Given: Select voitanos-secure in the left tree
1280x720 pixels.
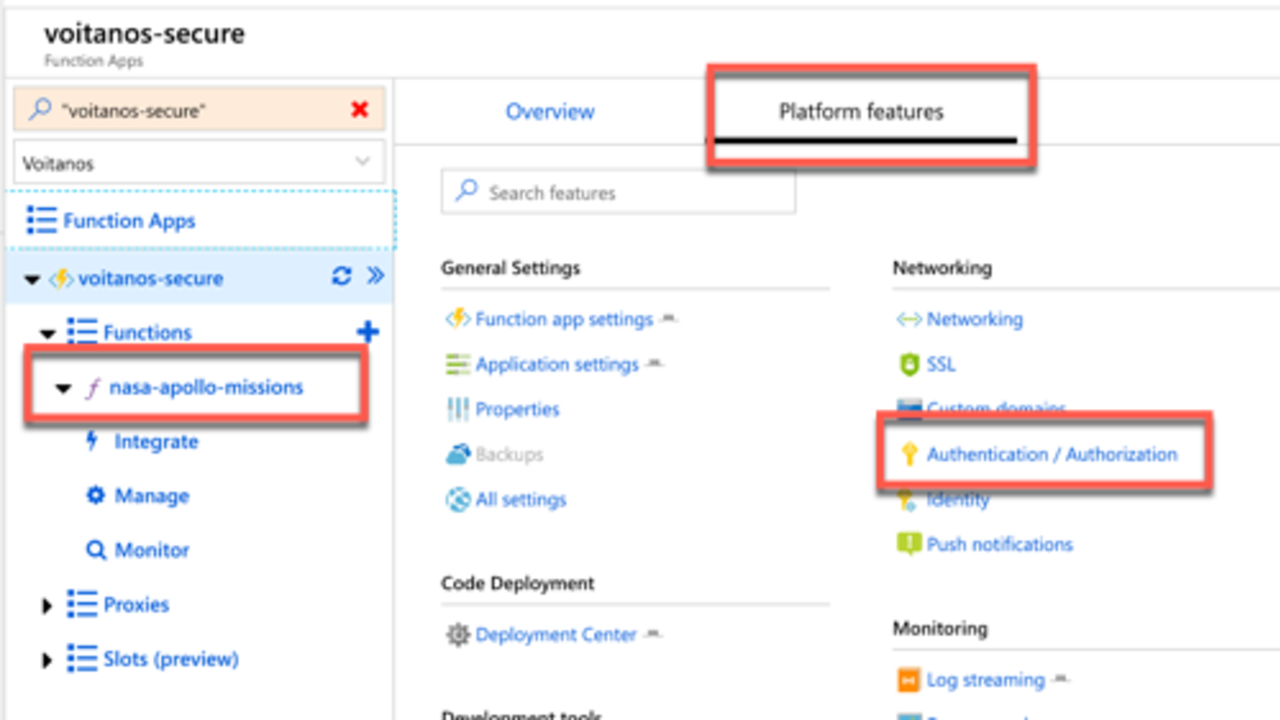Looking at the screenshot, I should coord(151,278).
